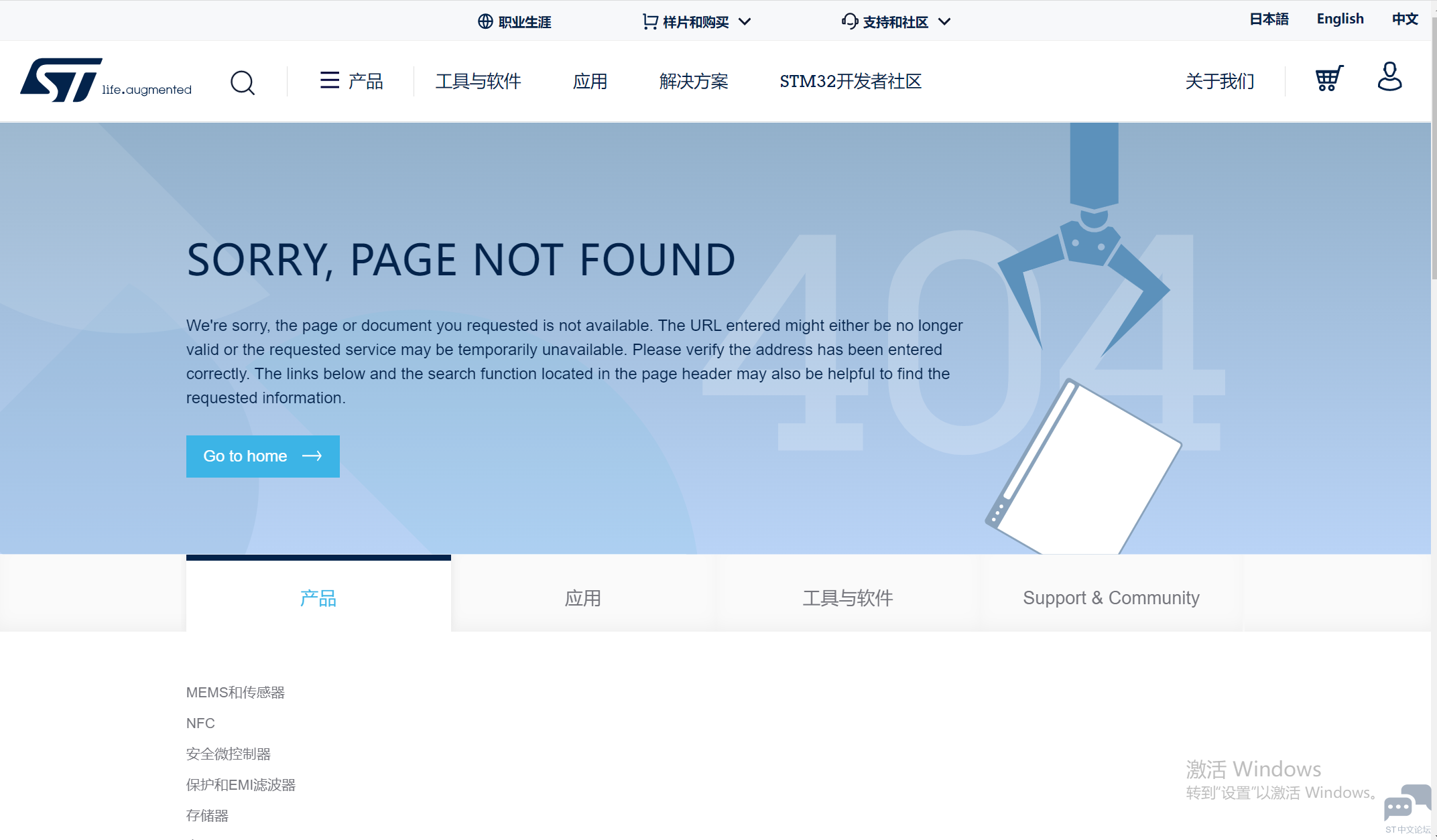Open the search magnifier icon
Screen dimensions: 1437x840
click(x=242, y=82)
